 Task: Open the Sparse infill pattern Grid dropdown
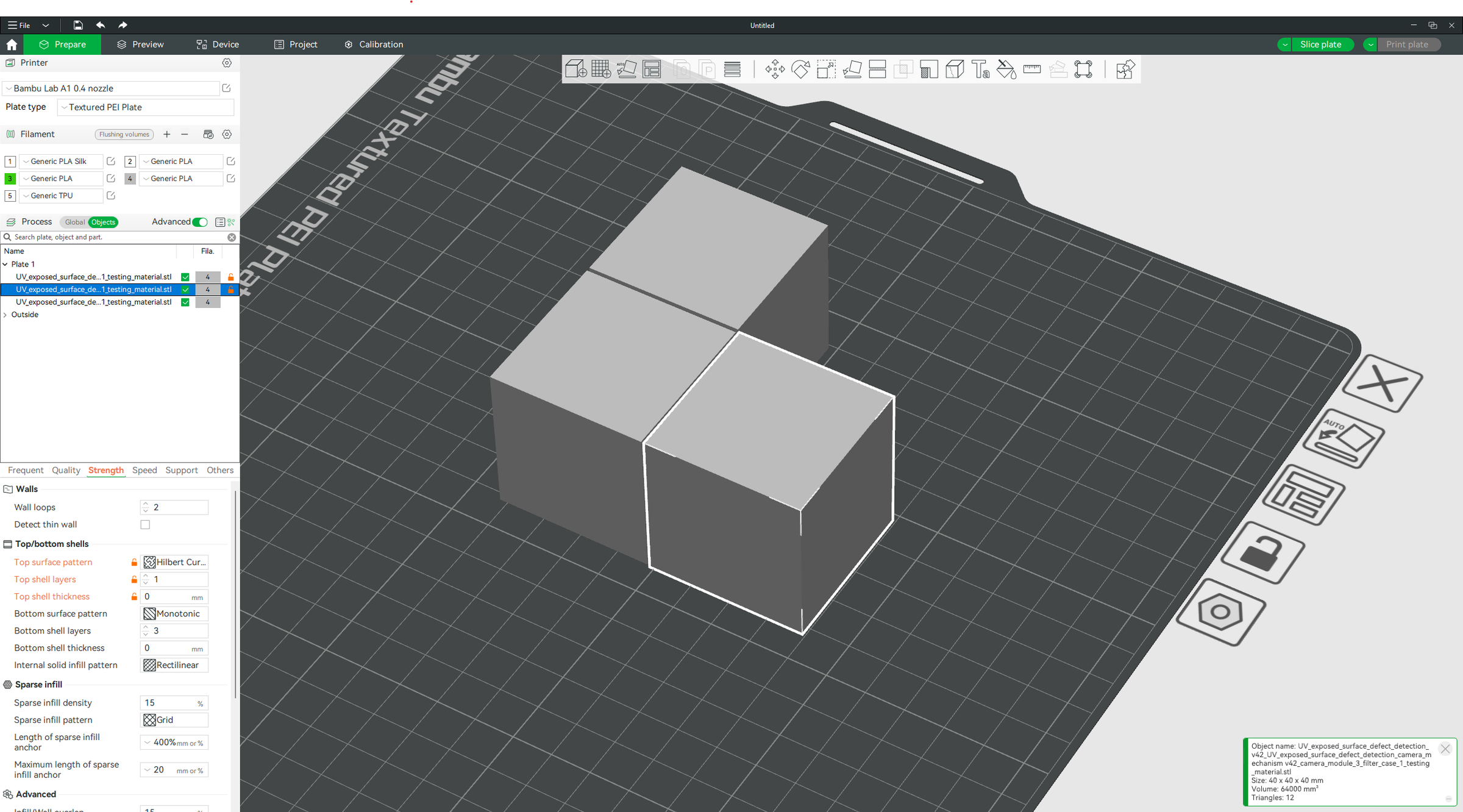[x=174, y=720]
